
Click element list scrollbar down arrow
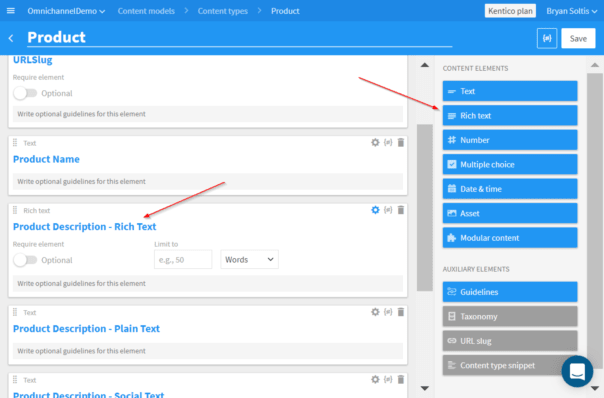[x=424, y=388]
